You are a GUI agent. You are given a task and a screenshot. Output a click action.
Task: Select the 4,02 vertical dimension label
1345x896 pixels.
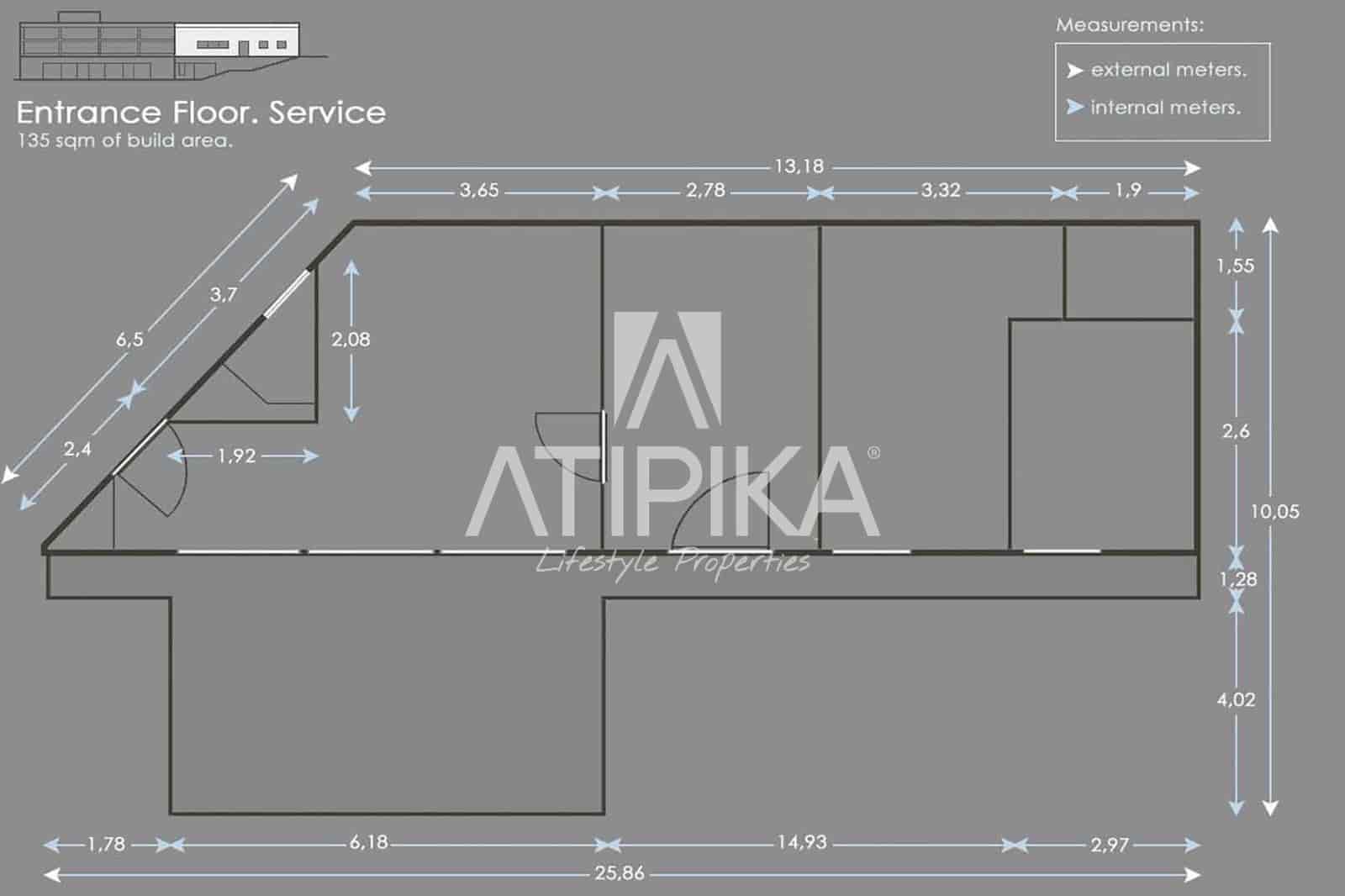click(x=1236, y=699)
